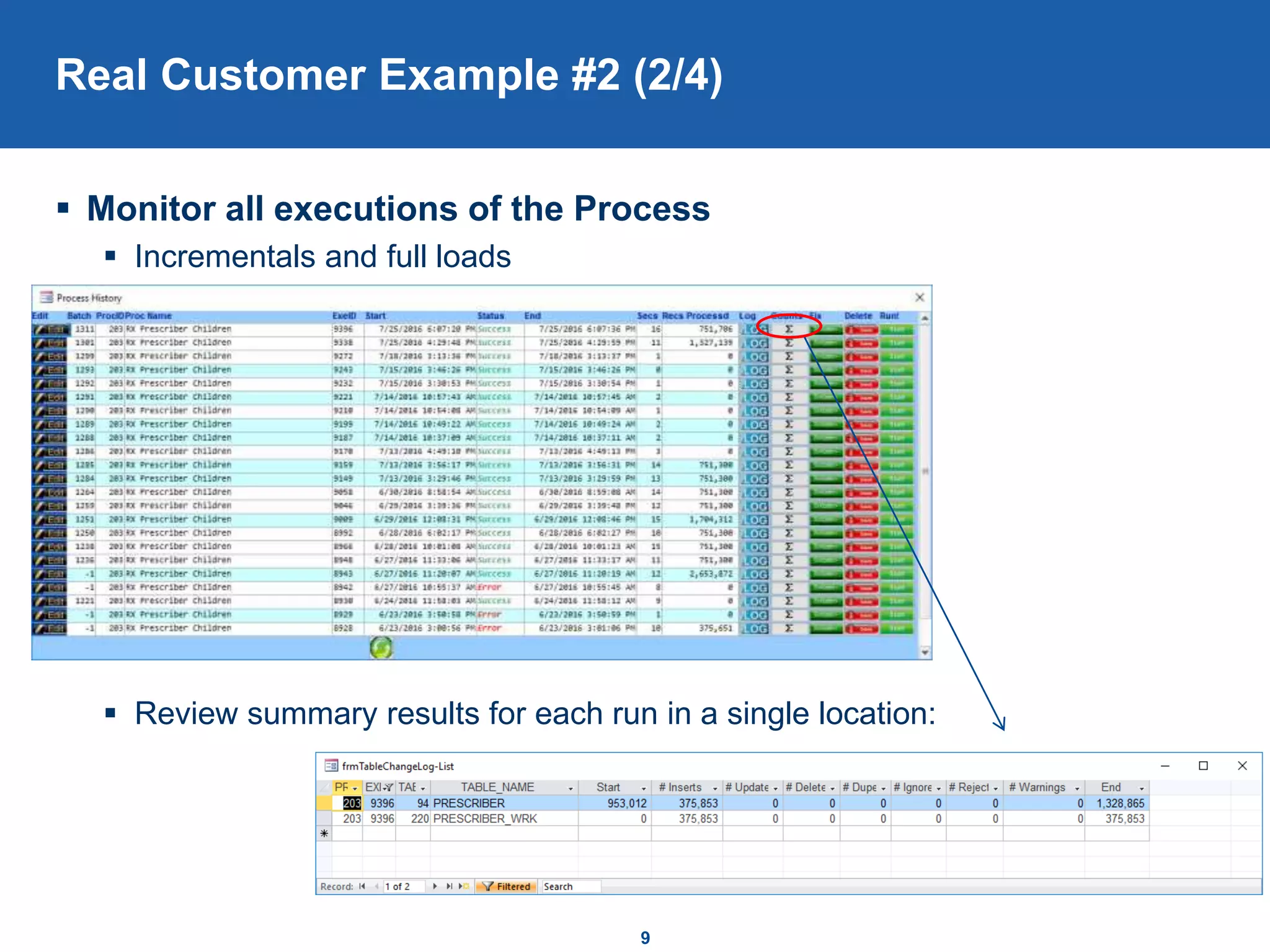Click the Proc Name column header
The width and height of the screenshot is (1270, 952).
pyautogui.click(x=148, y=315)
